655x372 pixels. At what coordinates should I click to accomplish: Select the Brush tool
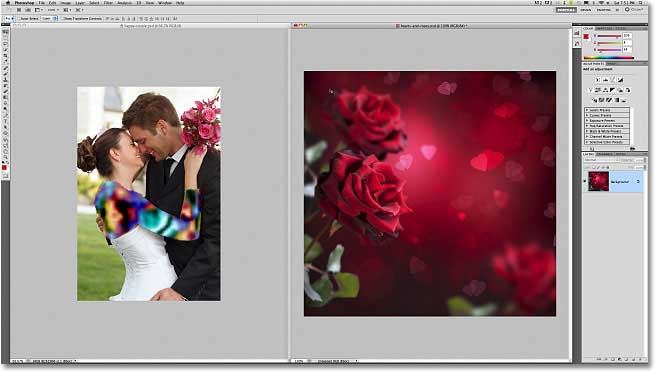click(5, 73)
